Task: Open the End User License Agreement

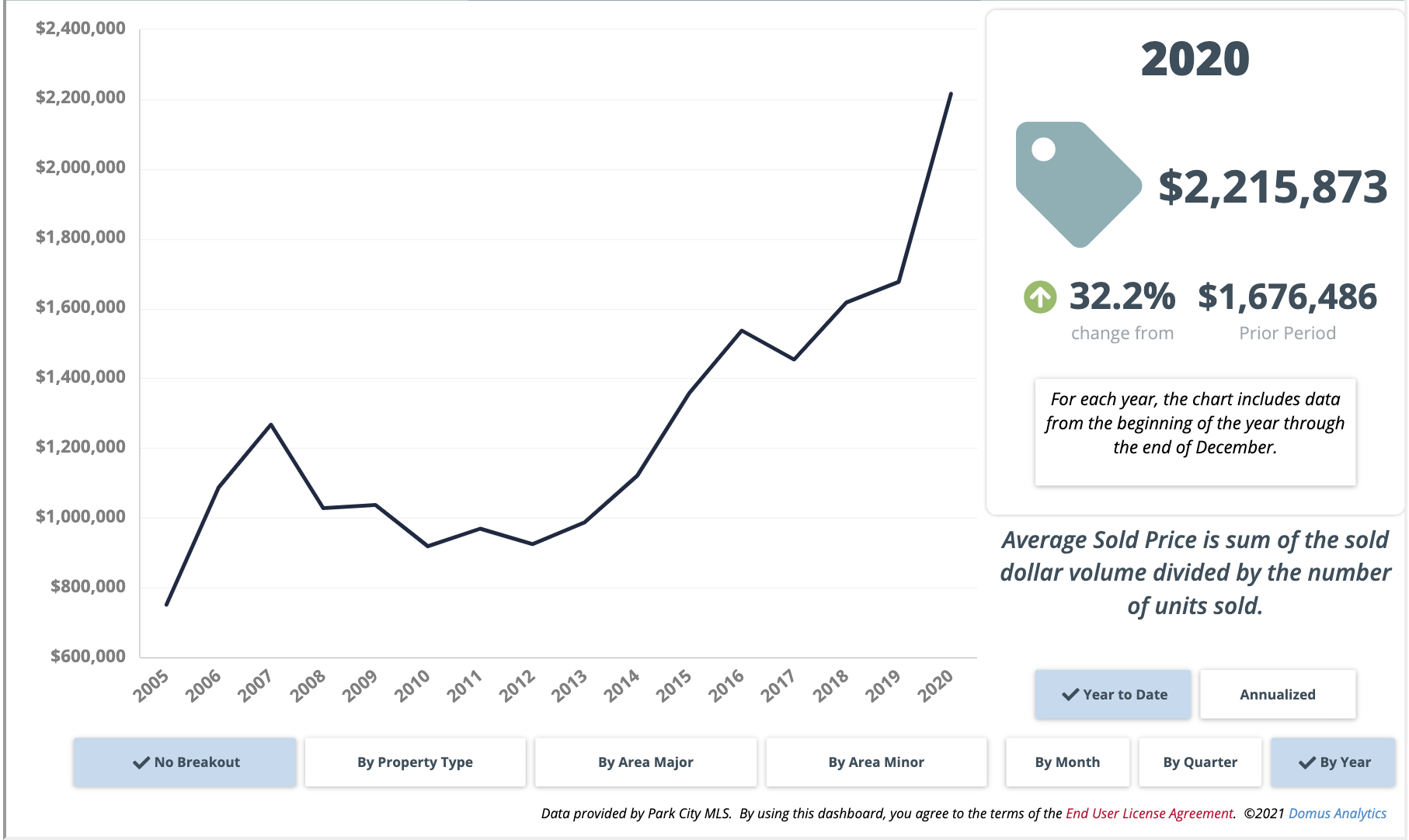Action: tap(1149, 814)
